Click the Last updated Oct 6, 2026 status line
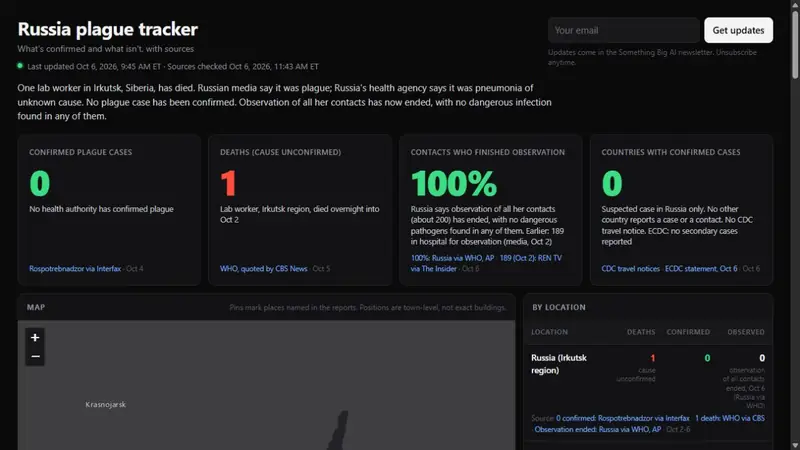Screen dimensions: 800x450 tap(173, 66)
